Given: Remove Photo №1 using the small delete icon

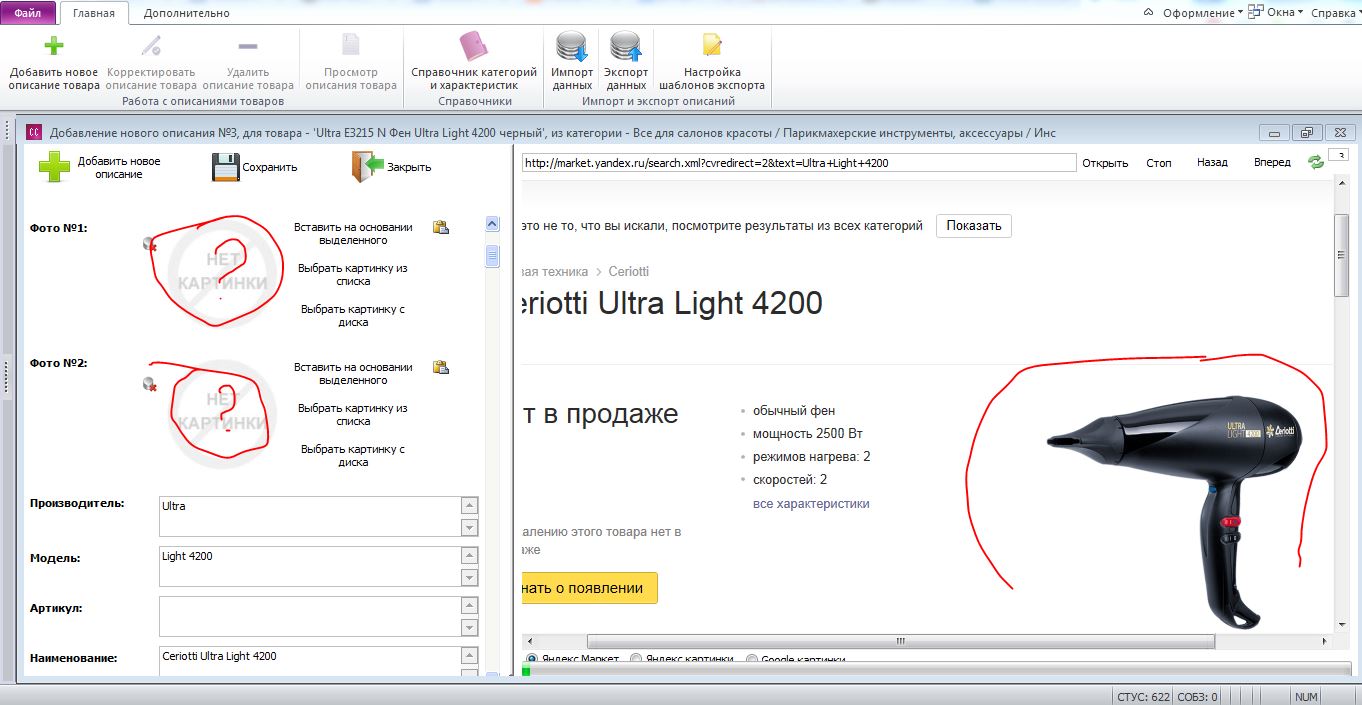Looking at the screenshot, I should click(x=150, y=243).
